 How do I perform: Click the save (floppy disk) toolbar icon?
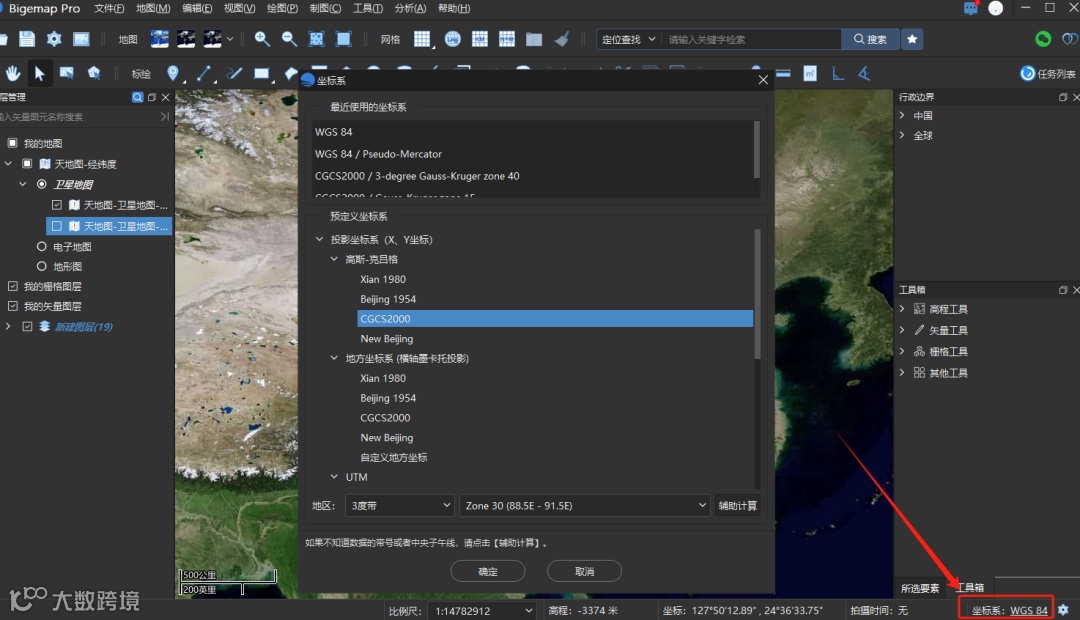(27, 39)
